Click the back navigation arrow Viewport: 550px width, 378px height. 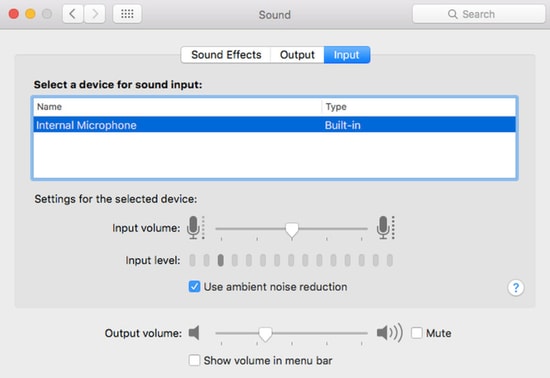pyautogui.click(x=73, y=14)
